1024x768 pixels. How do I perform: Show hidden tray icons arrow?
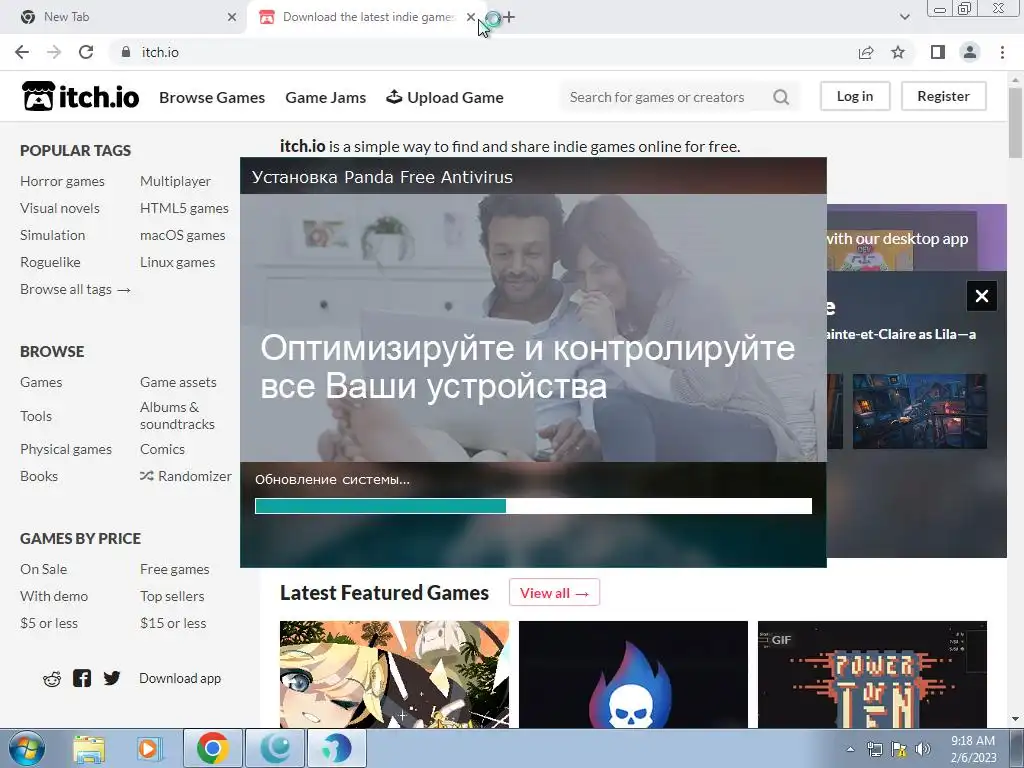850,749
